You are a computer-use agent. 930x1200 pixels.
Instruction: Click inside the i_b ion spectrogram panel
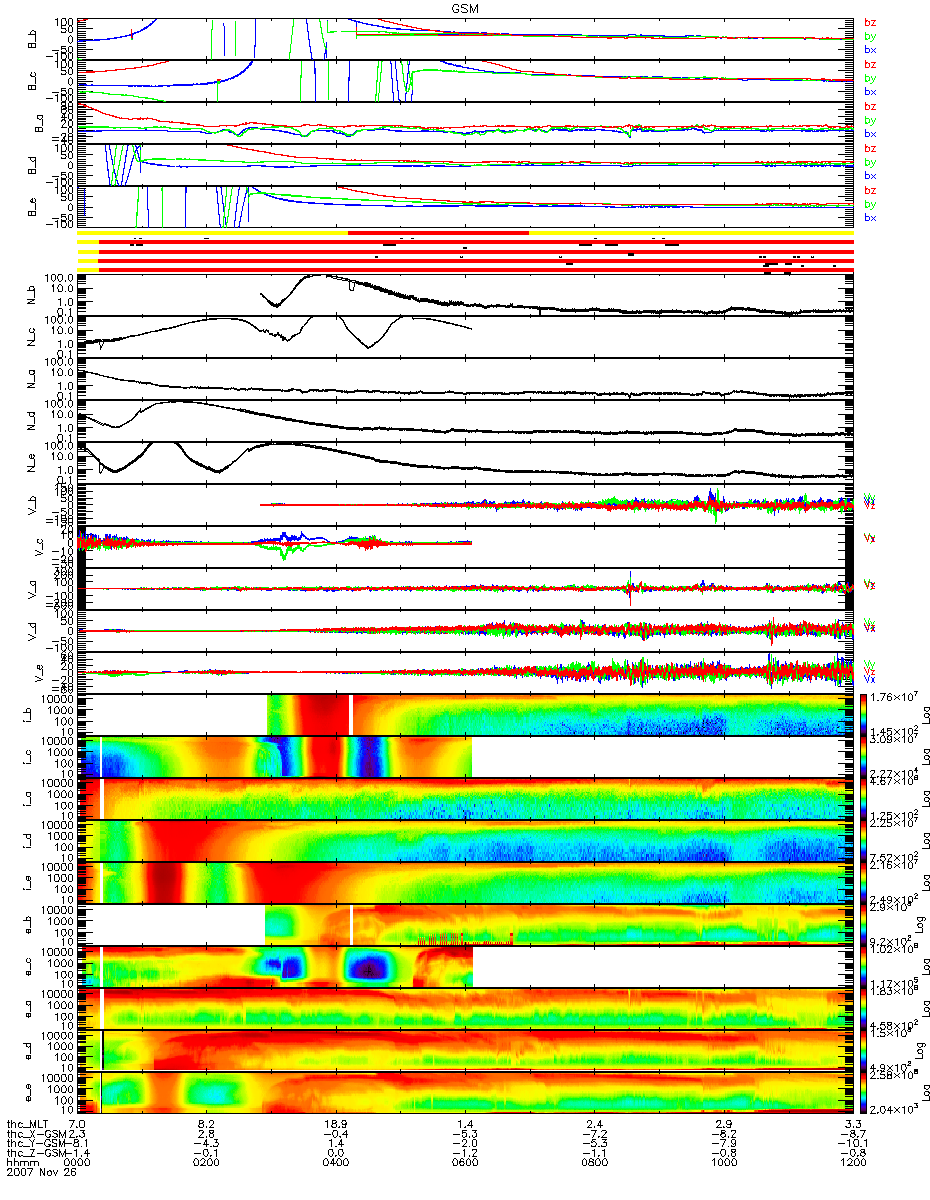[465, 715]
